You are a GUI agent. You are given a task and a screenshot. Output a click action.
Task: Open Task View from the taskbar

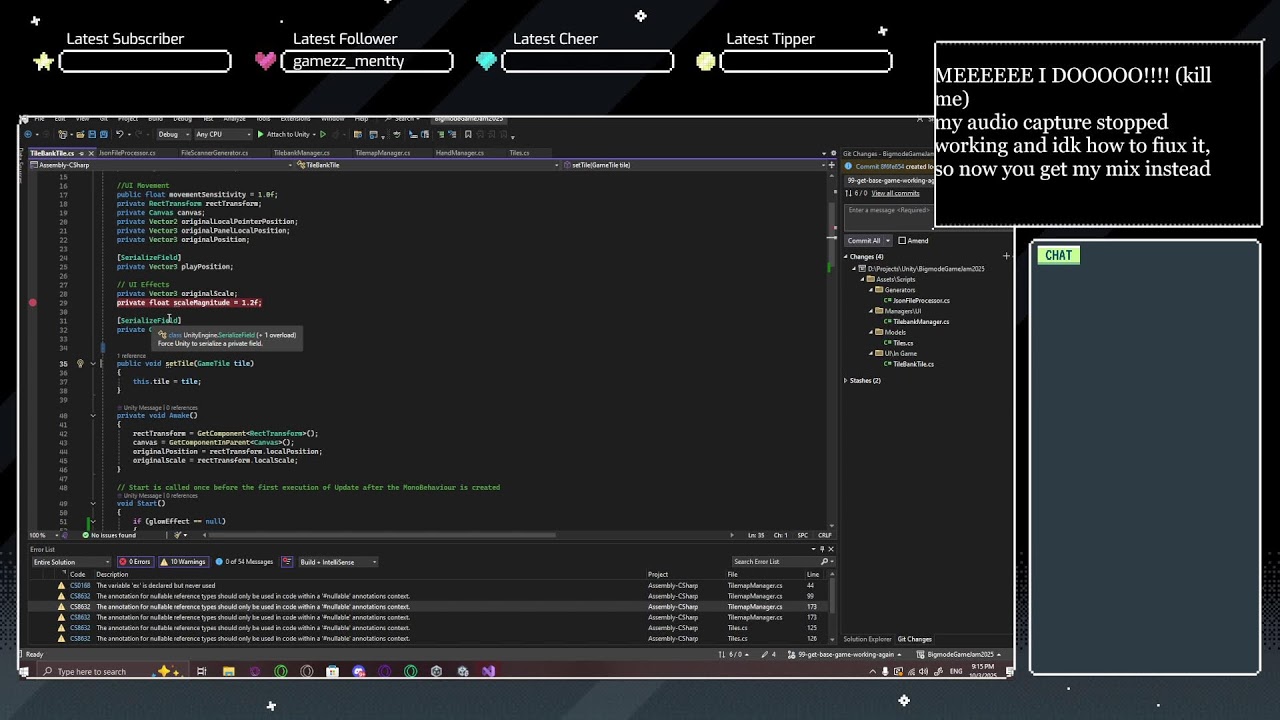[x=201, y=671]
